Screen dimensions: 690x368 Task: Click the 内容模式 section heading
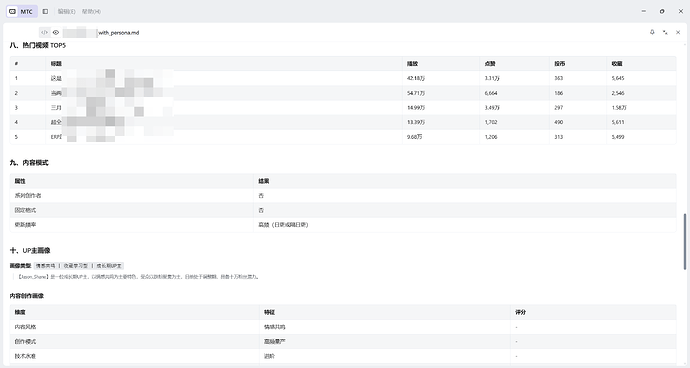29,163
